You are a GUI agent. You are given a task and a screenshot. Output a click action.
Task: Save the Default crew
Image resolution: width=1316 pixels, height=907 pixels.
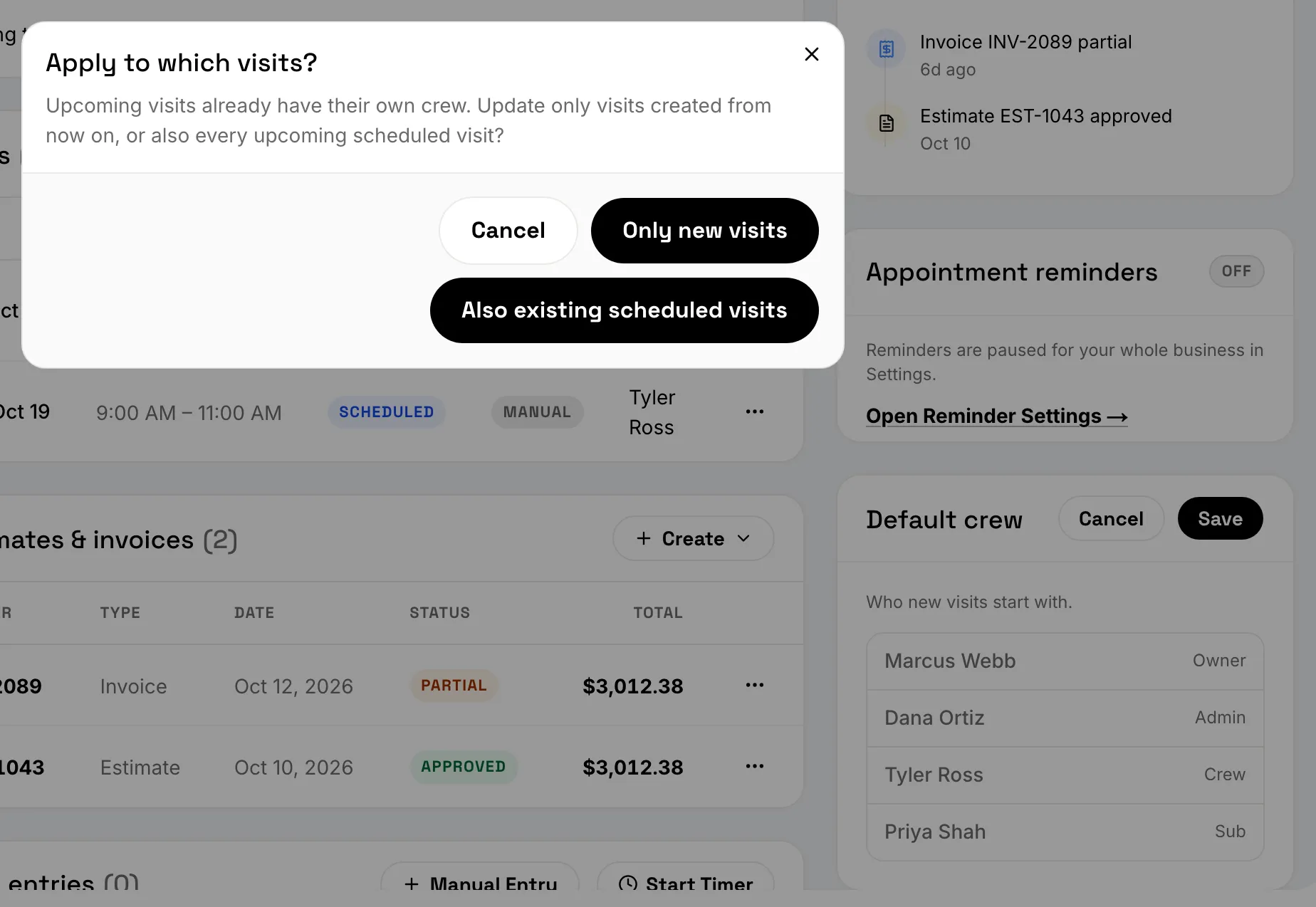coord(1220,519)
